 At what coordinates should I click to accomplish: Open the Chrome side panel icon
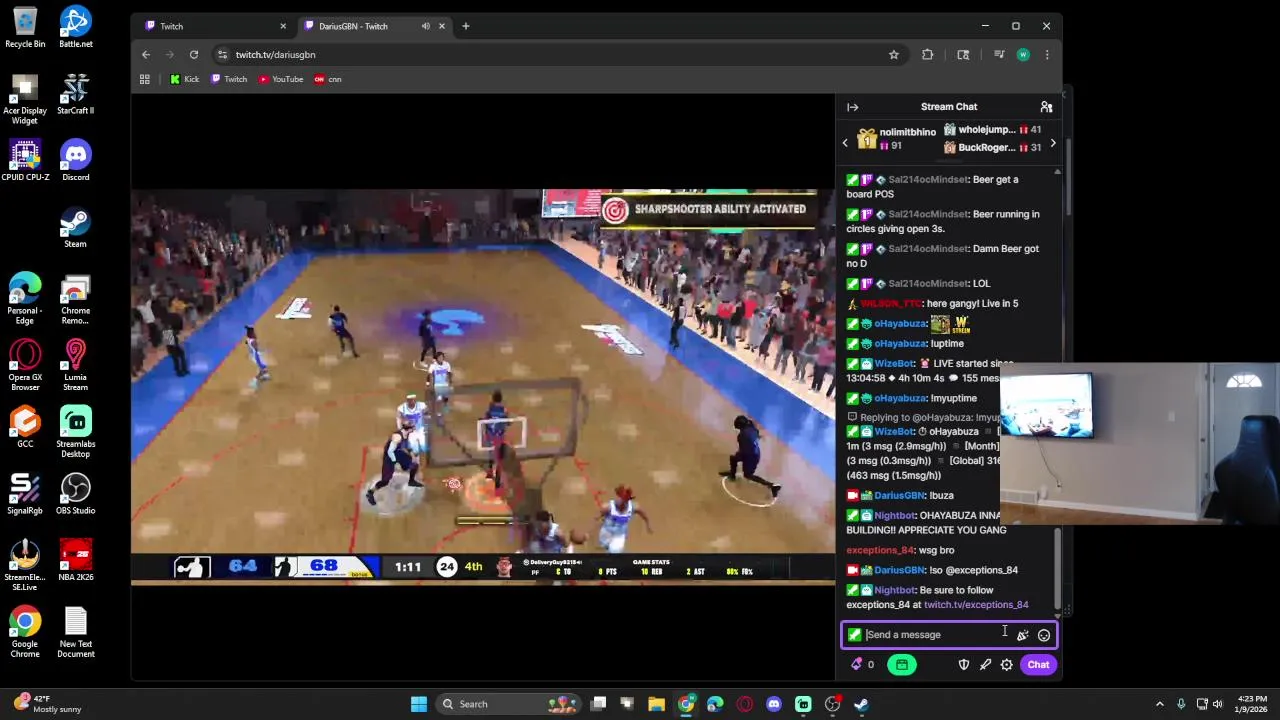[x=963, y=54]
